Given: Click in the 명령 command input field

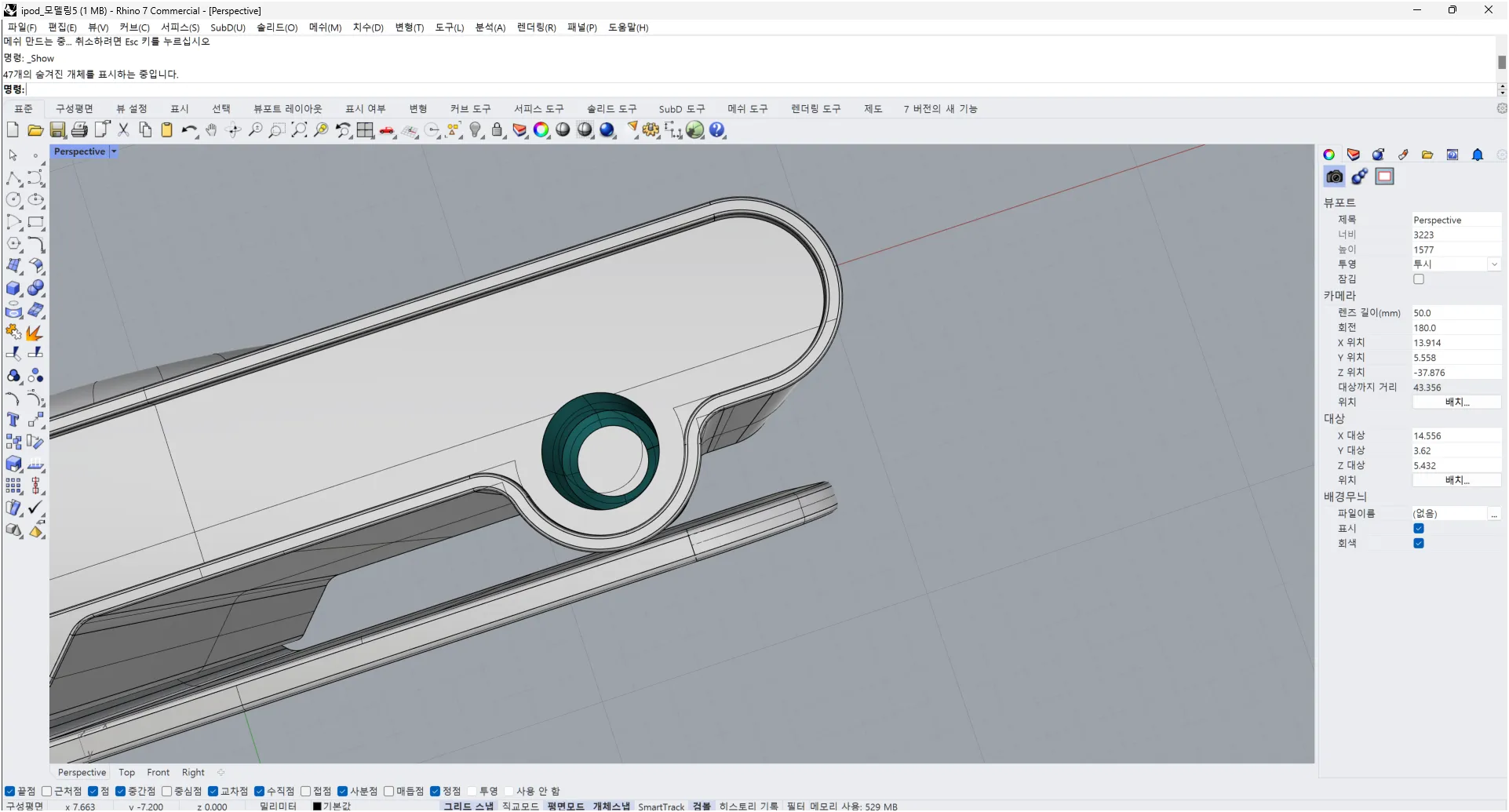Looking at the screenshot, I should tap(761, 89).
